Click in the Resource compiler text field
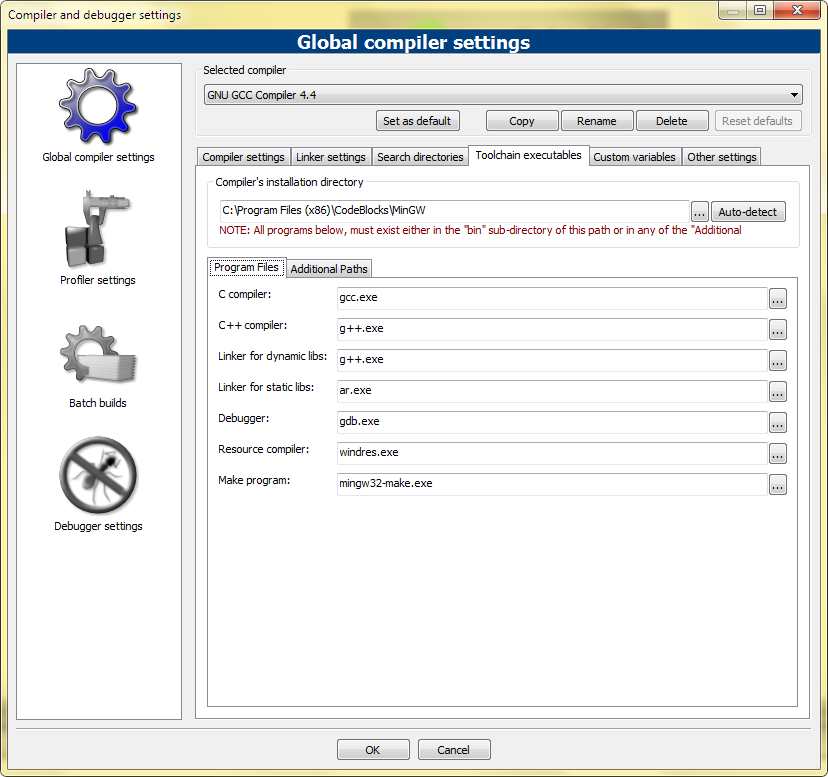This screenshot has width=828, height=777. (551, 453)
